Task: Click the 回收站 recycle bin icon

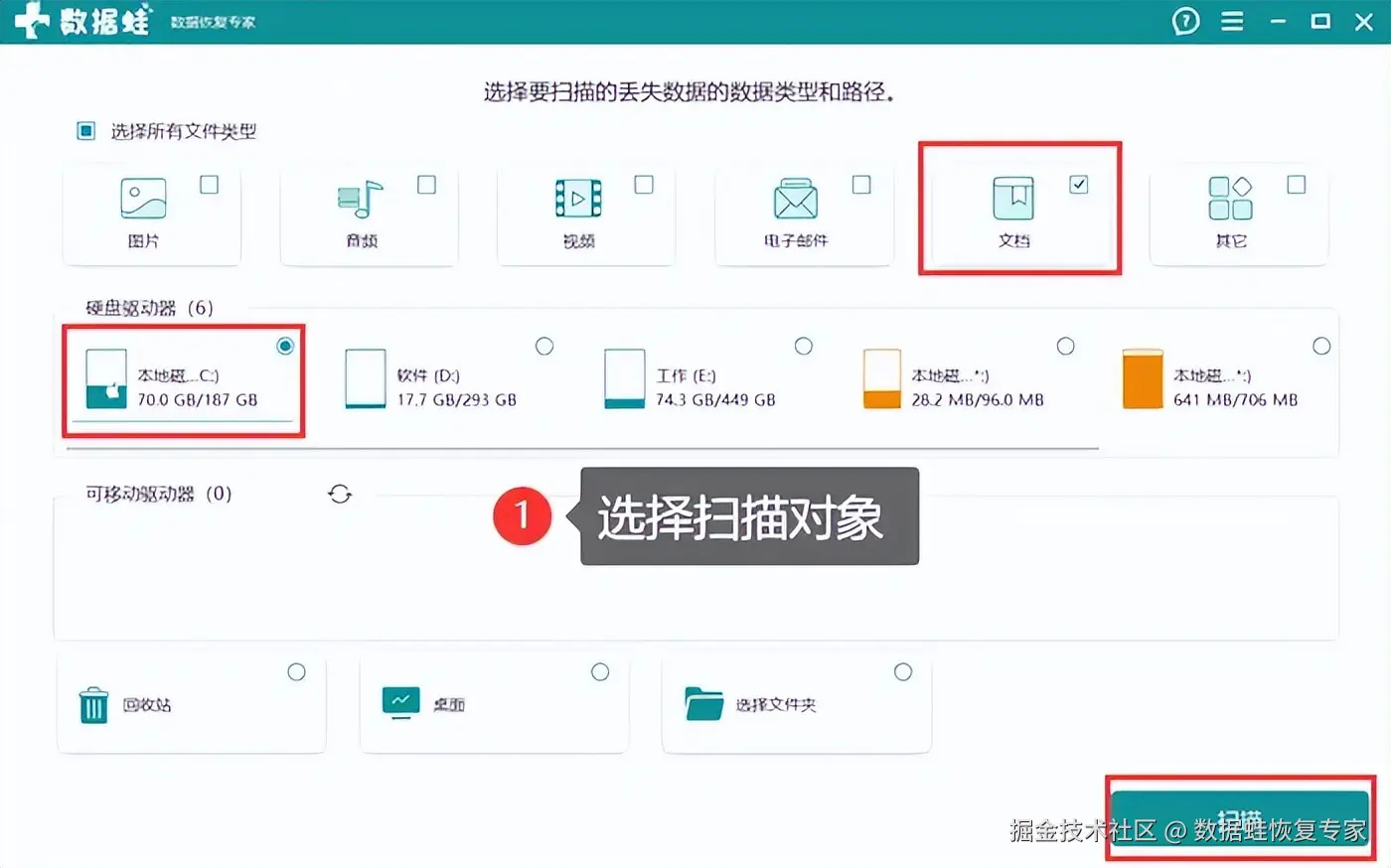Action: (93, 705)
